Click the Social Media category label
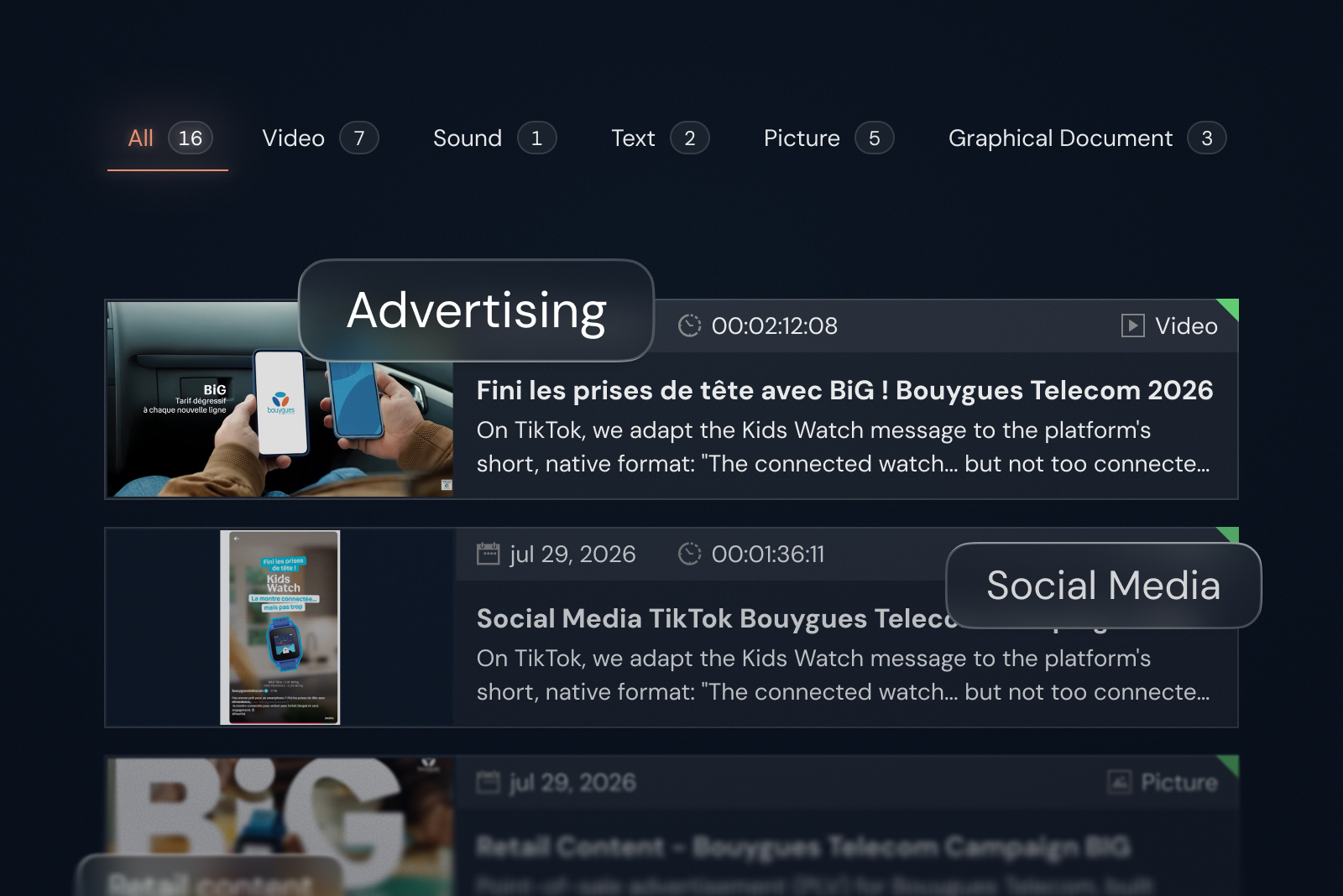Viewport: 1343px width, 896px height. pyautogui.click(x=1104, y=585)
